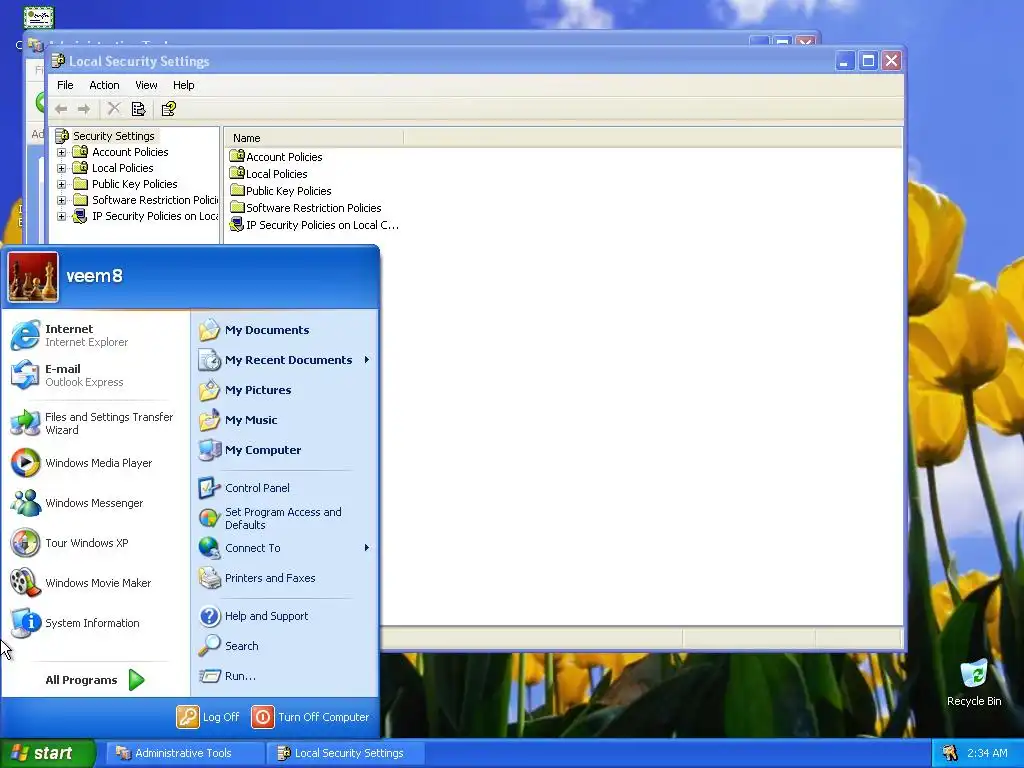Screen dimensions: 1024x768
Task: Click Local Security Settings taskbar button
Action: click(345, 753)
